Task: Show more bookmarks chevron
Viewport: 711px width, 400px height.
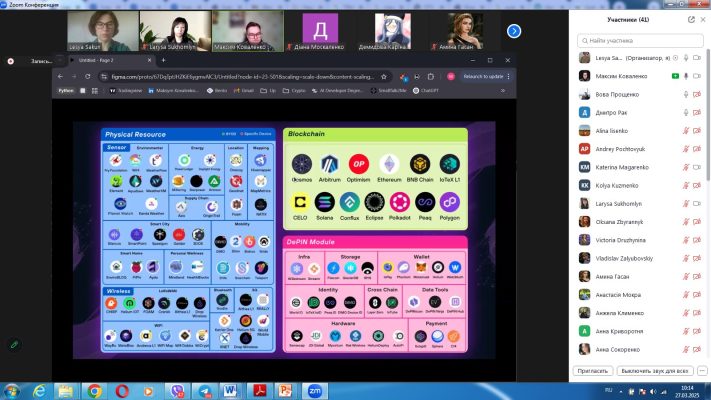Action: pos(503,91)
